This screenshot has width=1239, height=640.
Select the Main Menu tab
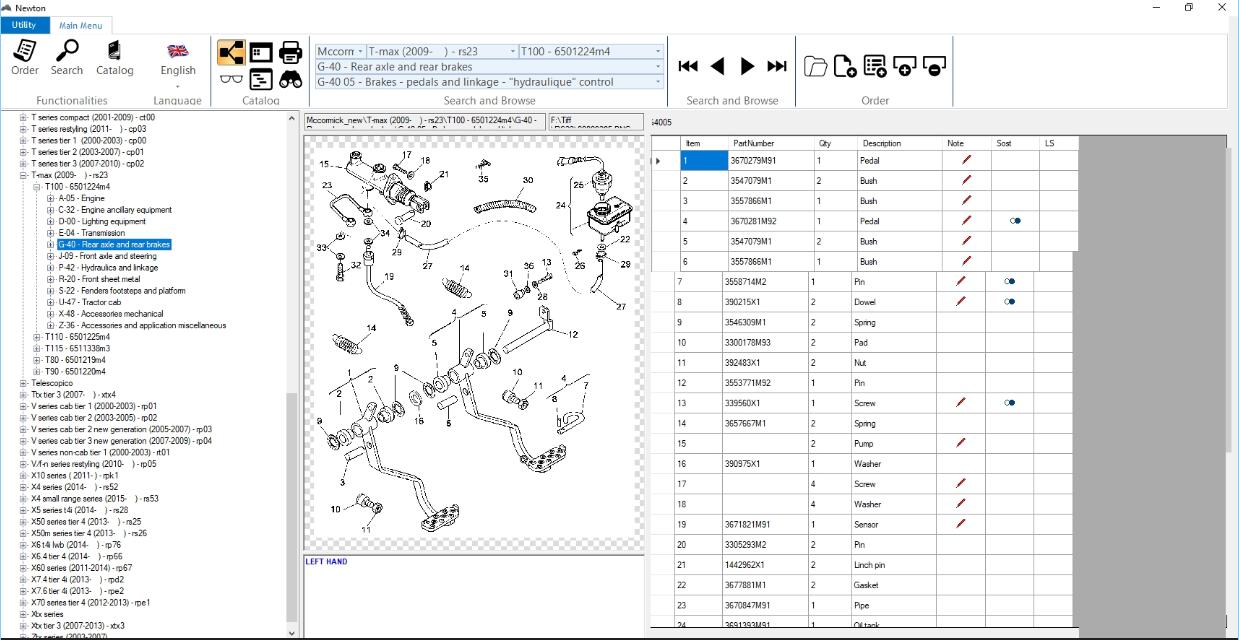pyautogui.click(x=80, y=25)
